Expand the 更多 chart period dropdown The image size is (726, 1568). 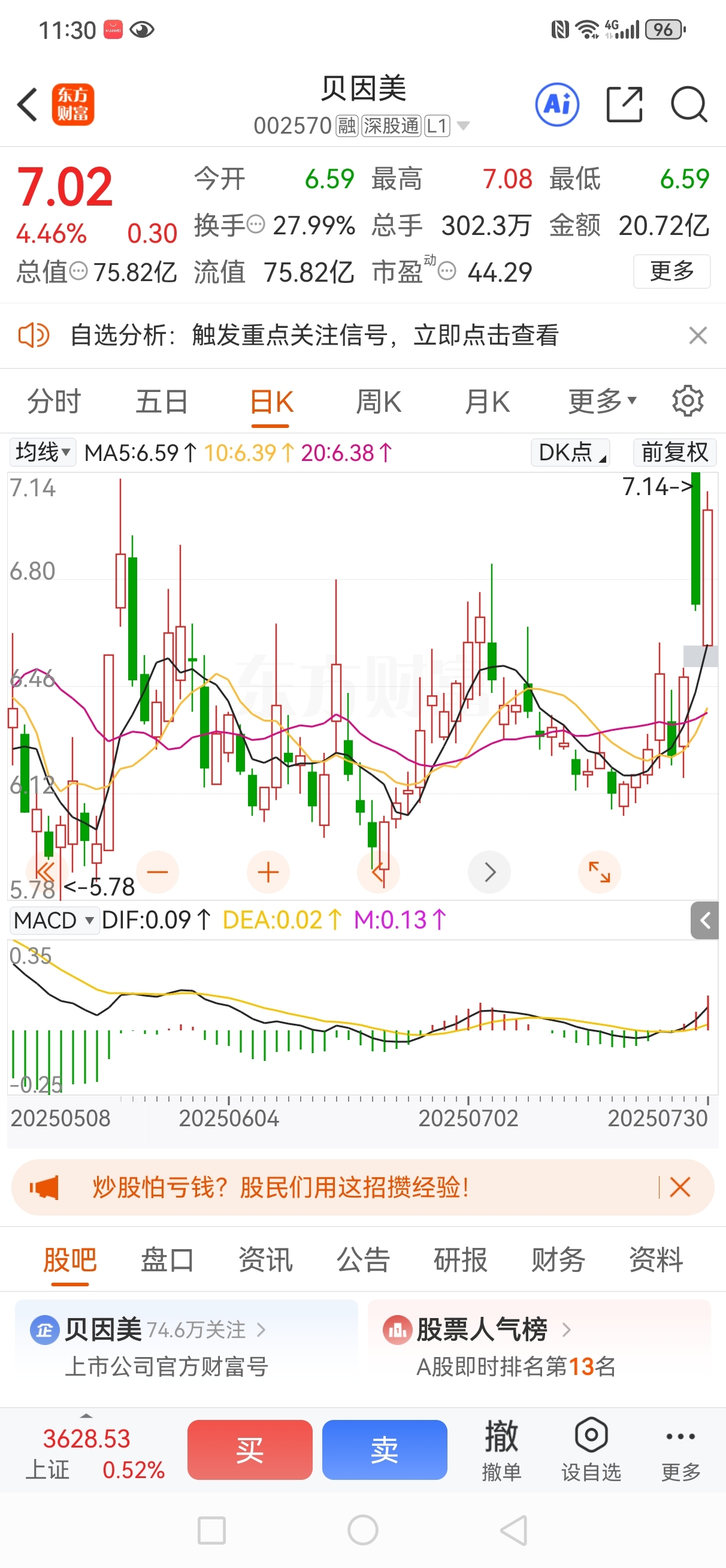click(603, 402)
